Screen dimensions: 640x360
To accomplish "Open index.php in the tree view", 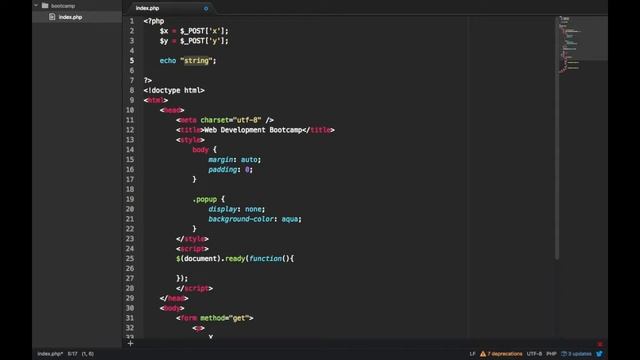I will click(x=70, y=17).
